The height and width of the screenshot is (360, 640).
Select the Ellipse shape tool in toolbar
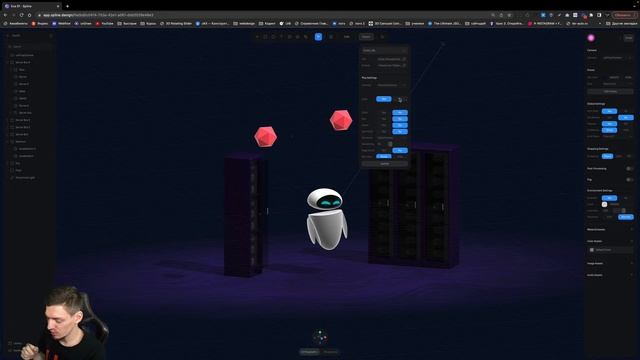[x=273, y=37]
